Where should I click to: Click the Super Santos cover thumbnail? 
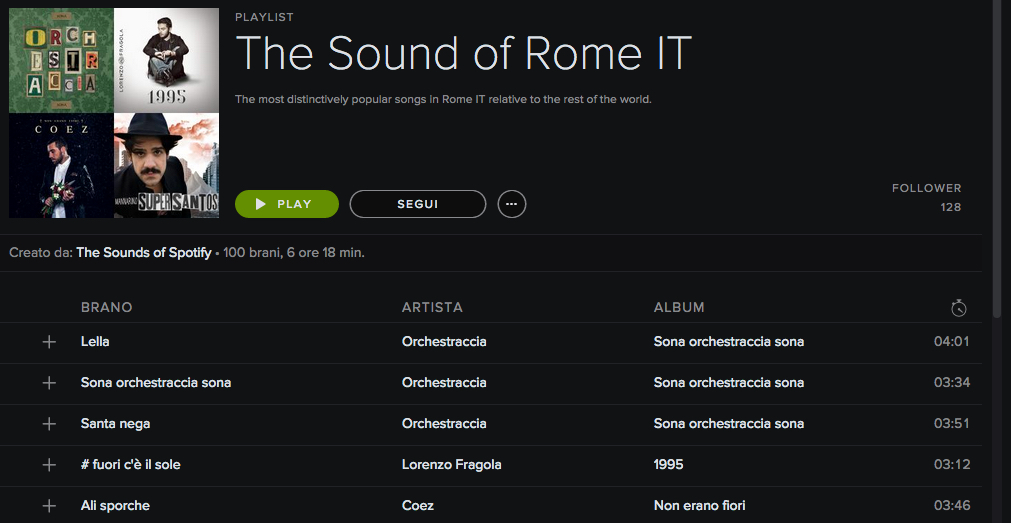pyautogui.click(x=166, y=165)
